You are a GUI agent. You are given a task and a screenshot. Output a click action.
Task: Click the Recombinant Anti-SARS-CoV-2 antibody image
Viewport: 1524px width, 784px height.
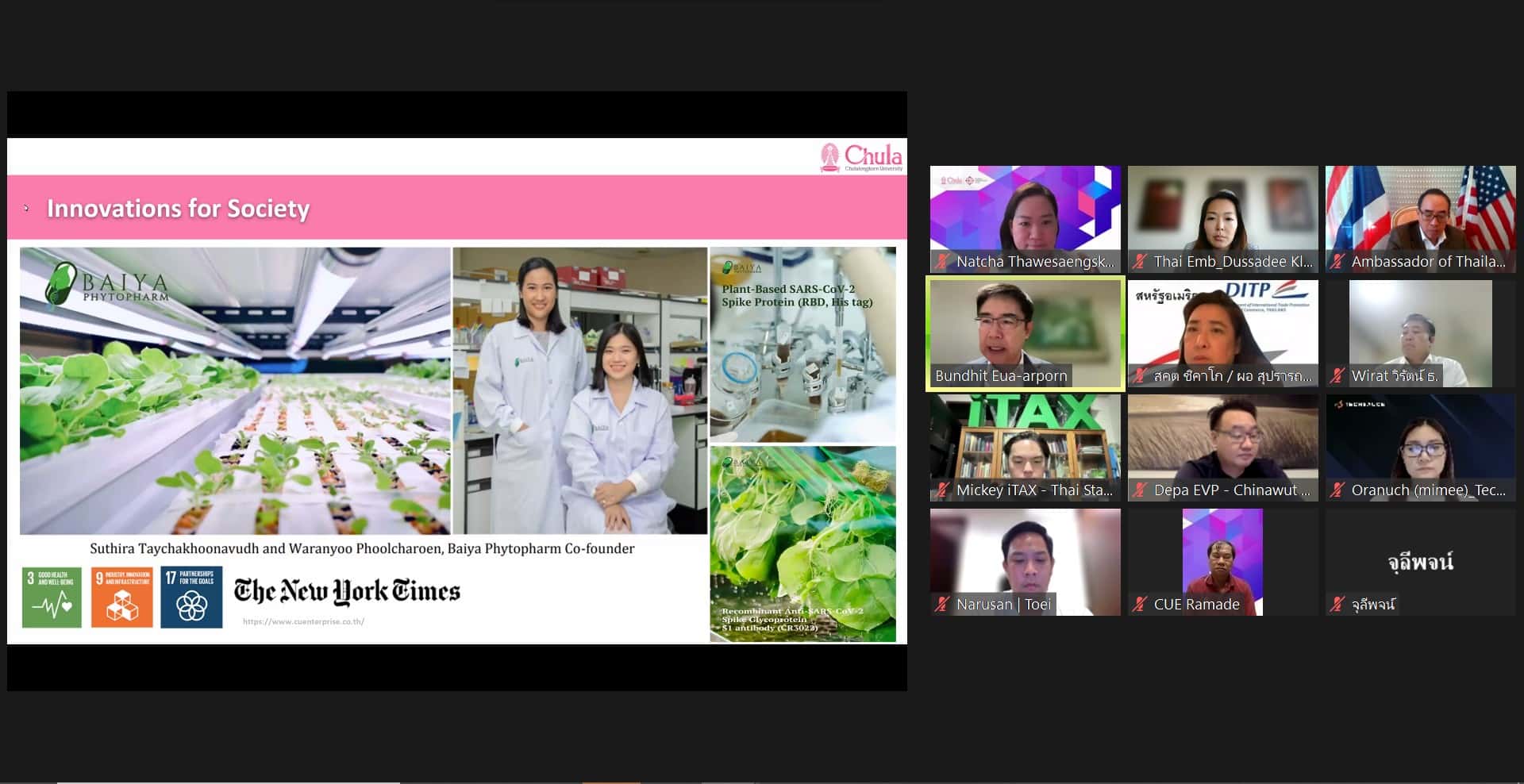click(802, 544)
